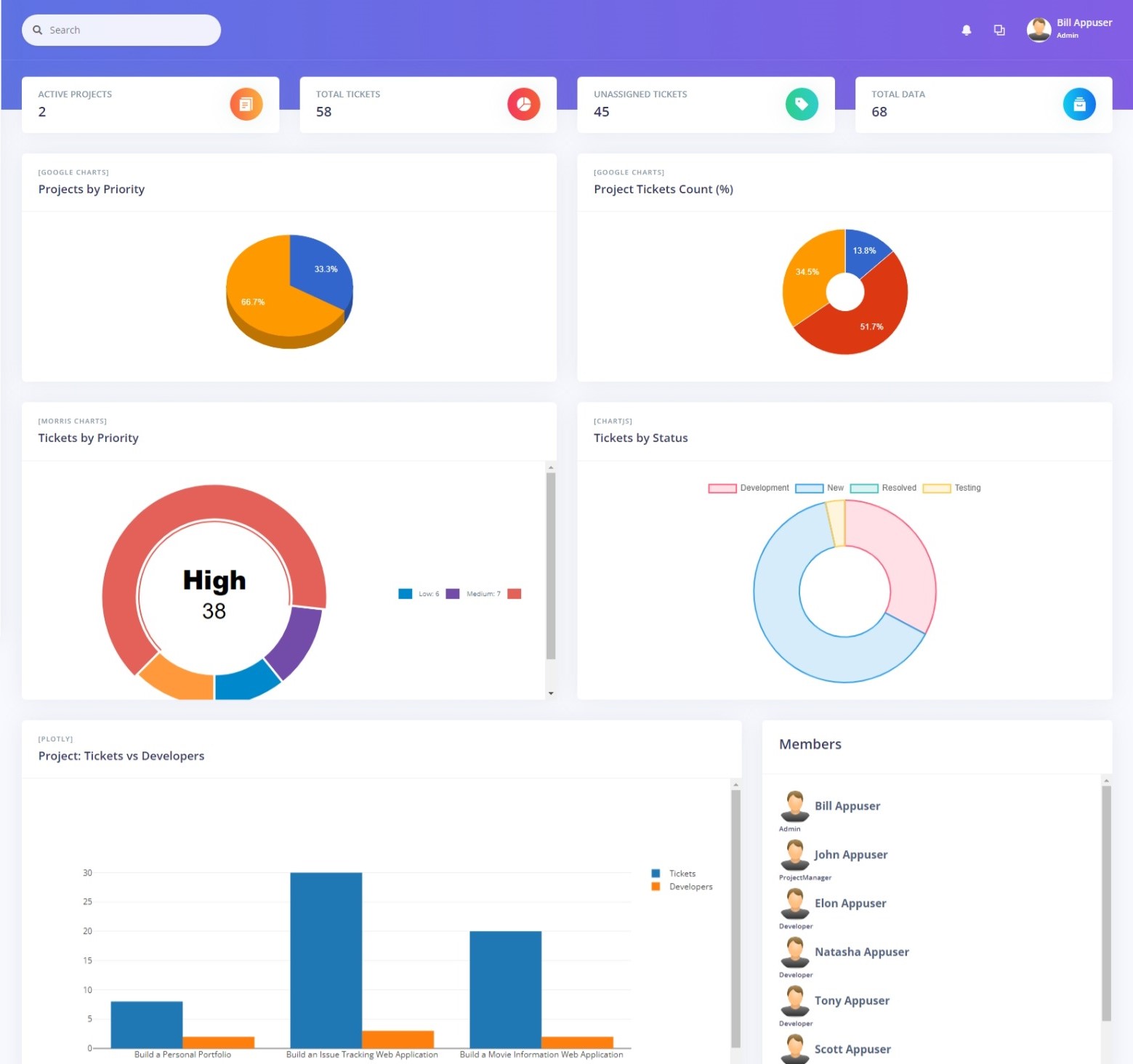Click the Low blue color swatch in legend
This screenshot has height=1064, width=1133.
click(x=405, y=594)
